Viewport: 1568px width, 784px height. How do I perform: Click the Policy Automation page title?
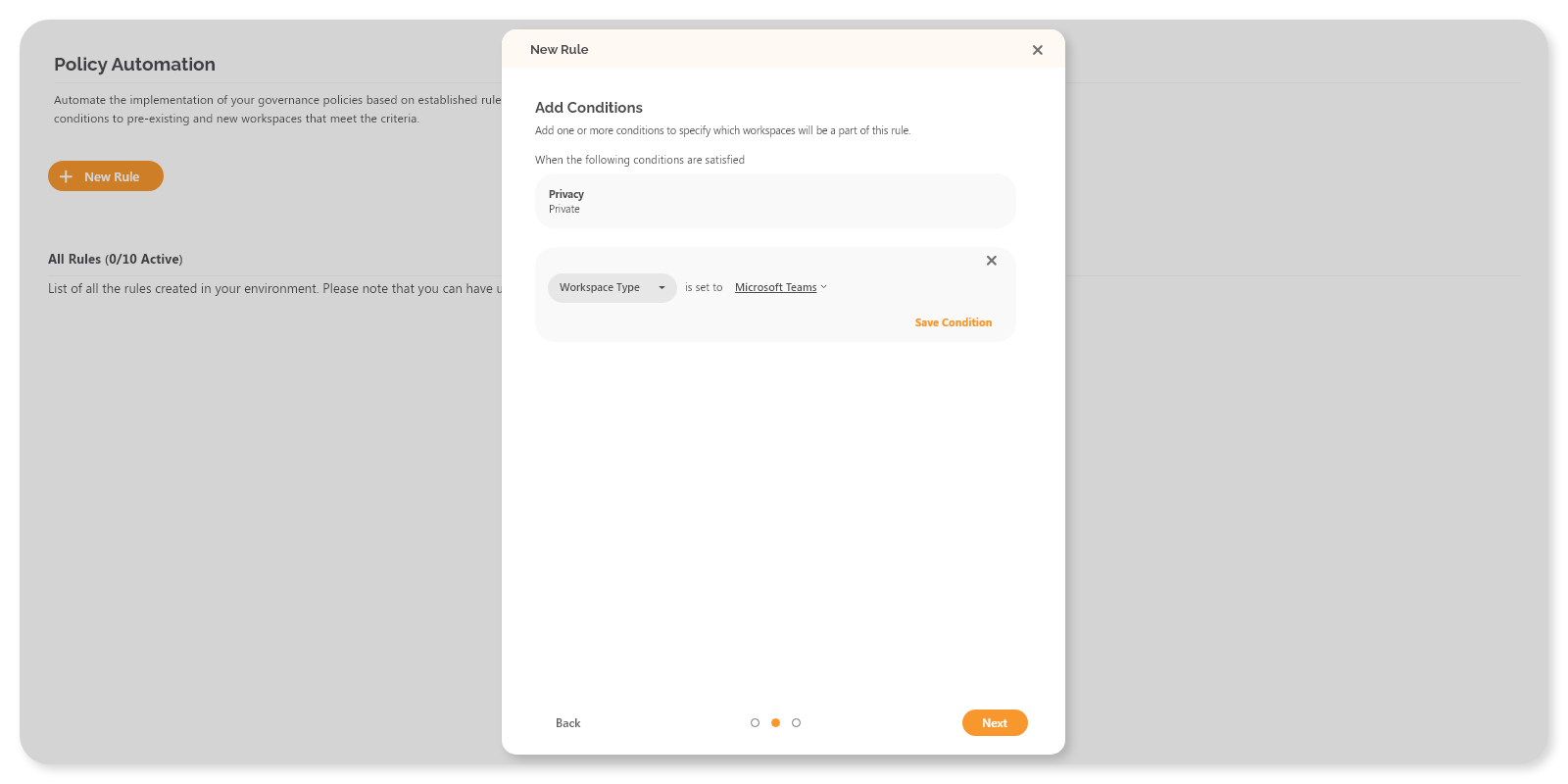(x=134, y=65)
